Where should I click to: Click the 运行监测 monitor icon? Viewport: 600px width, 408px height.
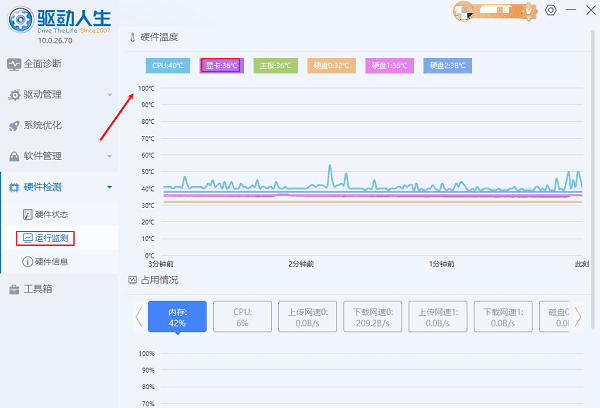28,238
